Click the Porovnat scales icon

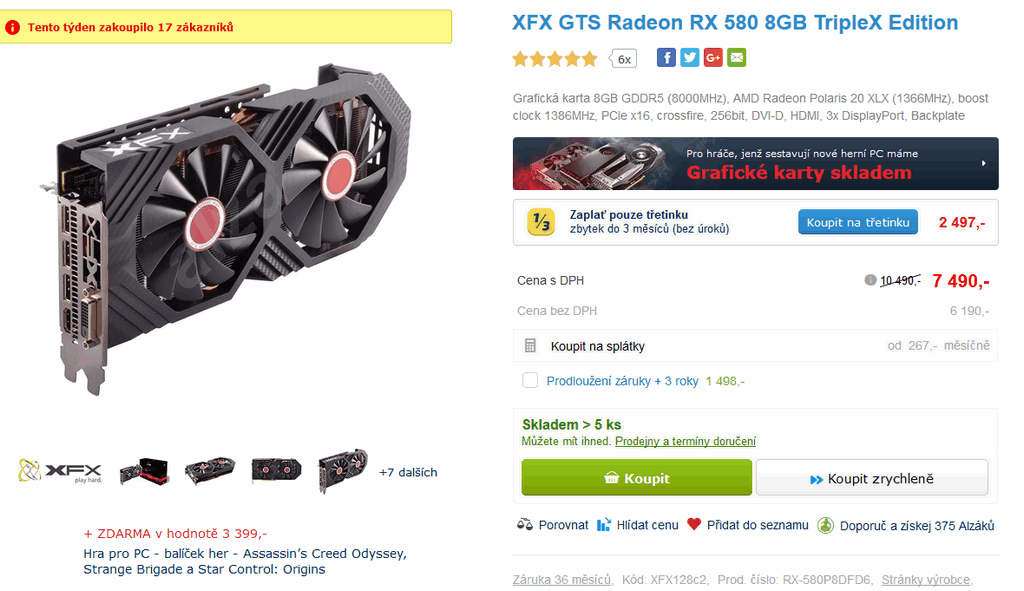[x=524, y=524]
